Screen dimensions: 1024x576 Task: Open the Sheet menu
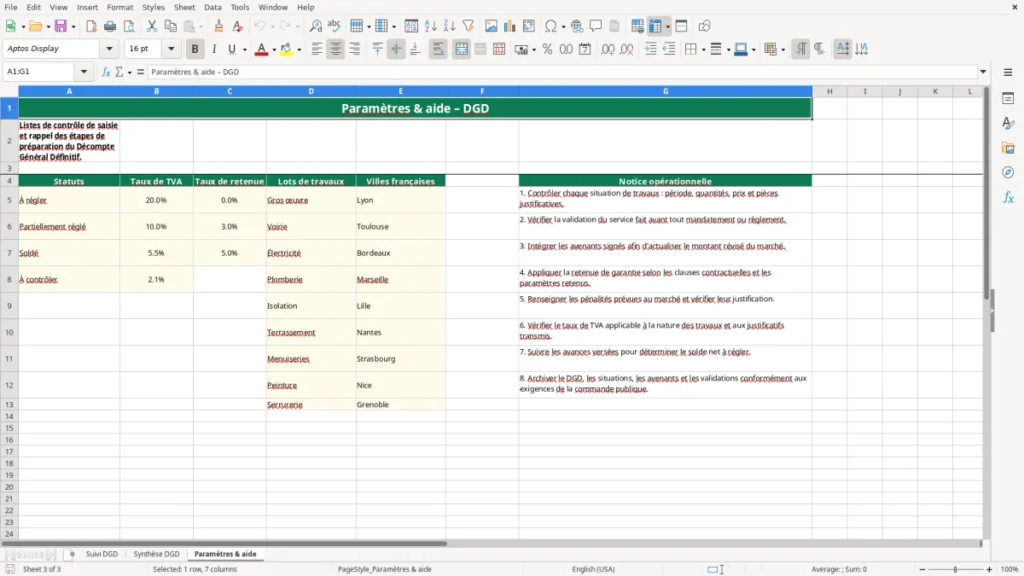(x=184, y=7)
